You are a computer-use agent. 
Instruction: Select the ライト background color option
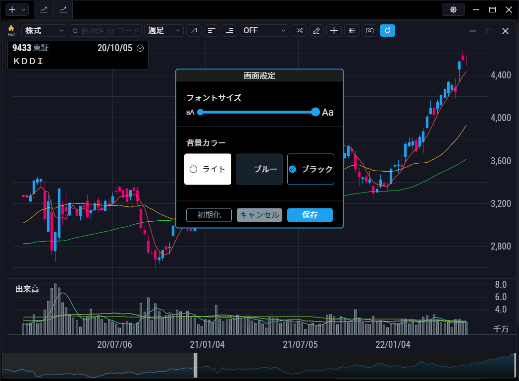(207, 169)
